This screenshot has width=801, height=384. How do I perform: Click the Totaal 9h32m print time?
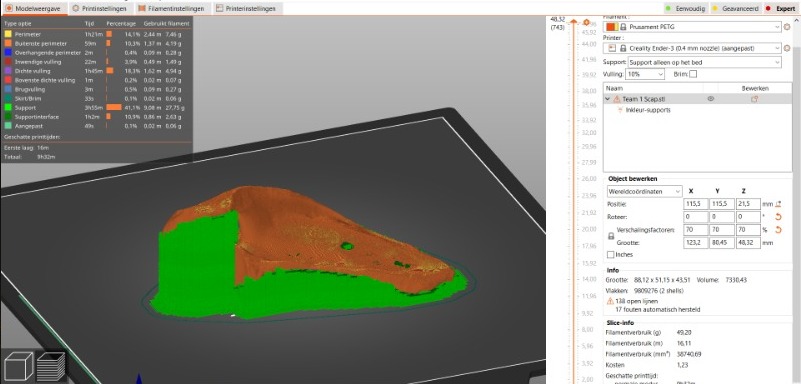point(30,157)
